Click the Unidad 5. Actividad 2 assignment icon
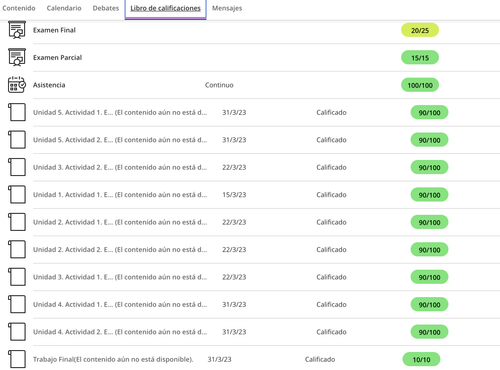Image resolution: width=500 pixels, height=370 pixels. pos(17,139)
